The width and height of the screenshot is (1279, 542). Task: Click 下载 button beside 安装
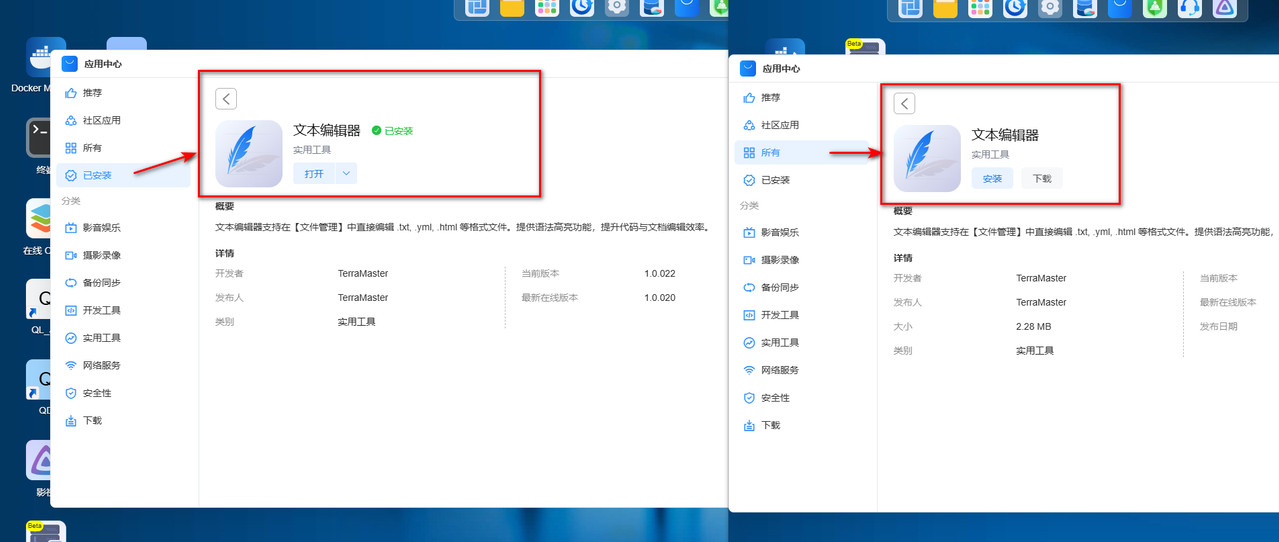[x=1042, y=178]
